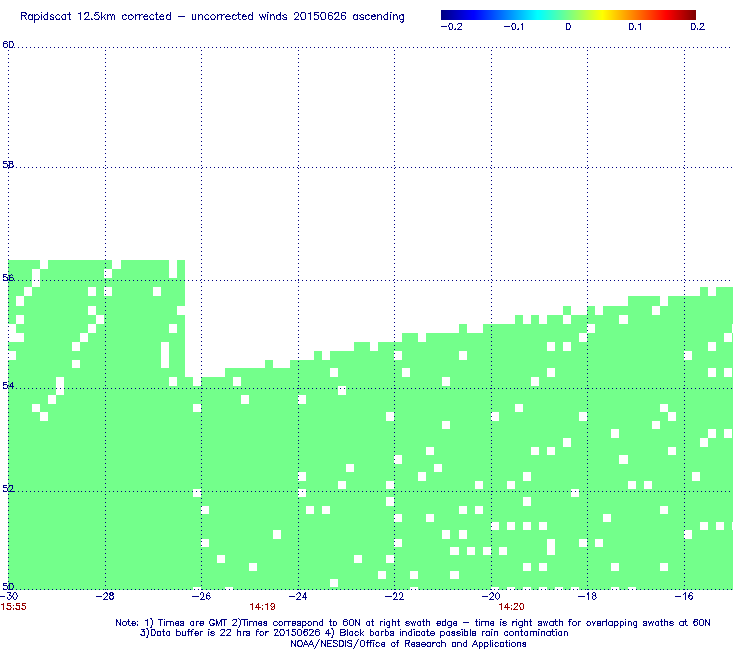Click the 60 latitude axis label
This screenshot has height=650, width=740.
pos(8,45)
